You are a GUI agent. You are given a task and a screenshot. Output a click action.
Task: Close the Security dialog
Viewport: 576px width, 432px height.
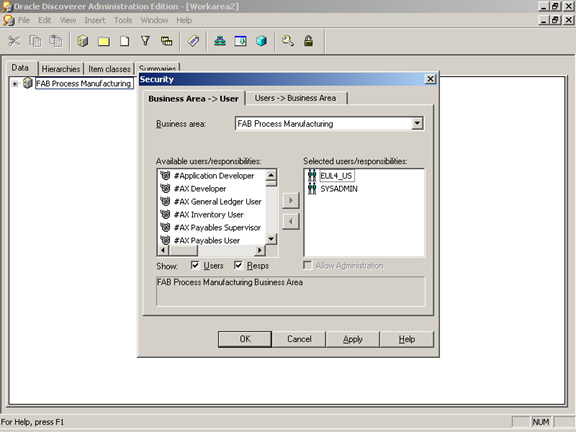[430, 79]
